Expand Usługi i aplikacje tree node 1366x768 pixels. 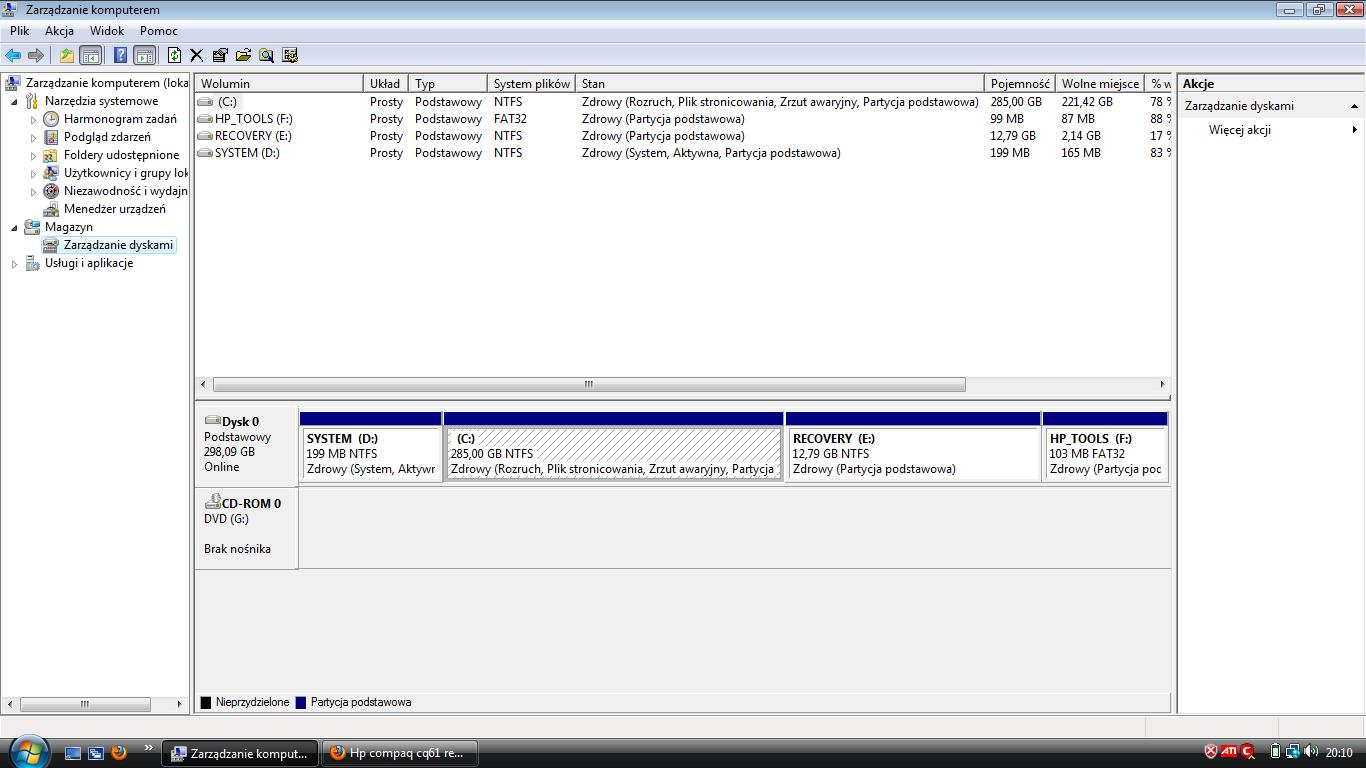[x=14, y=263]
